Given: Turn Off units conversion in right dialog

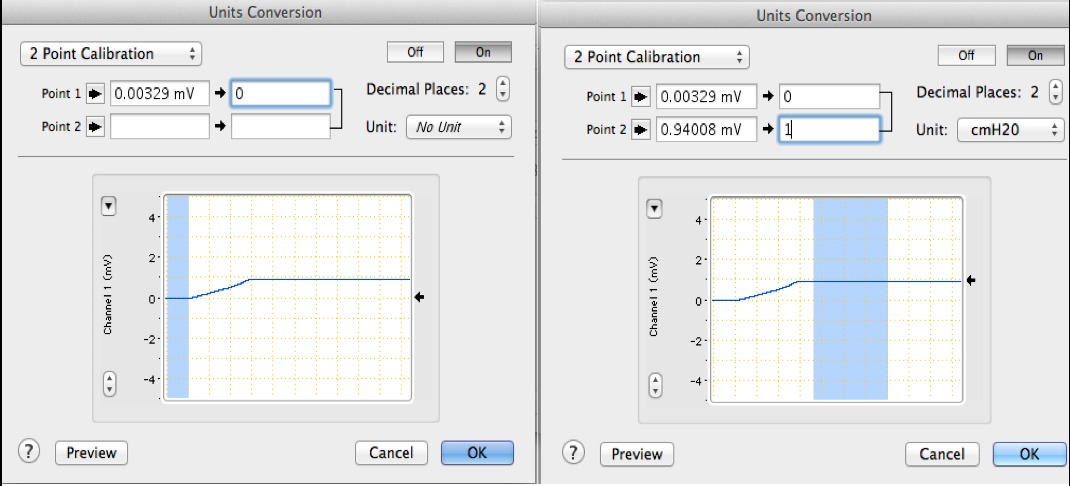Looking at the screenshot, I should click(966, 56).
